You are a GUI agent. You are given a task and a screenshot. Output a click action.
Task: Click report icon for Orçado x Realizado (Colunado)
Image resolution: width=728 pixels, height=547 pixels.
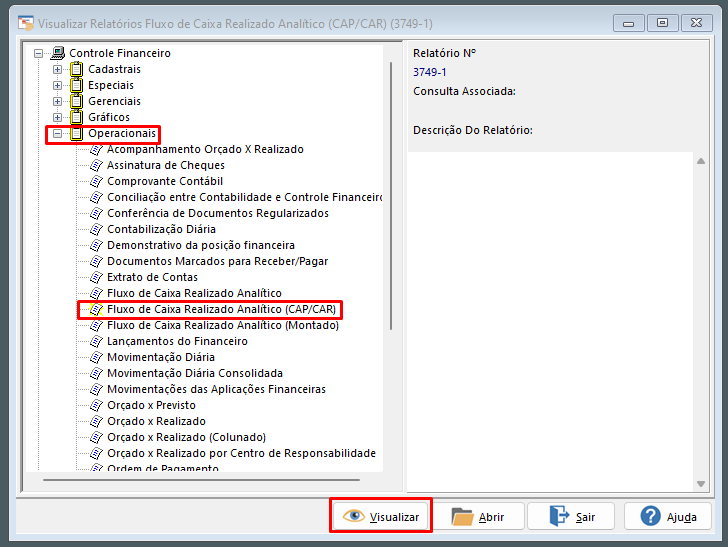[96, 438]
